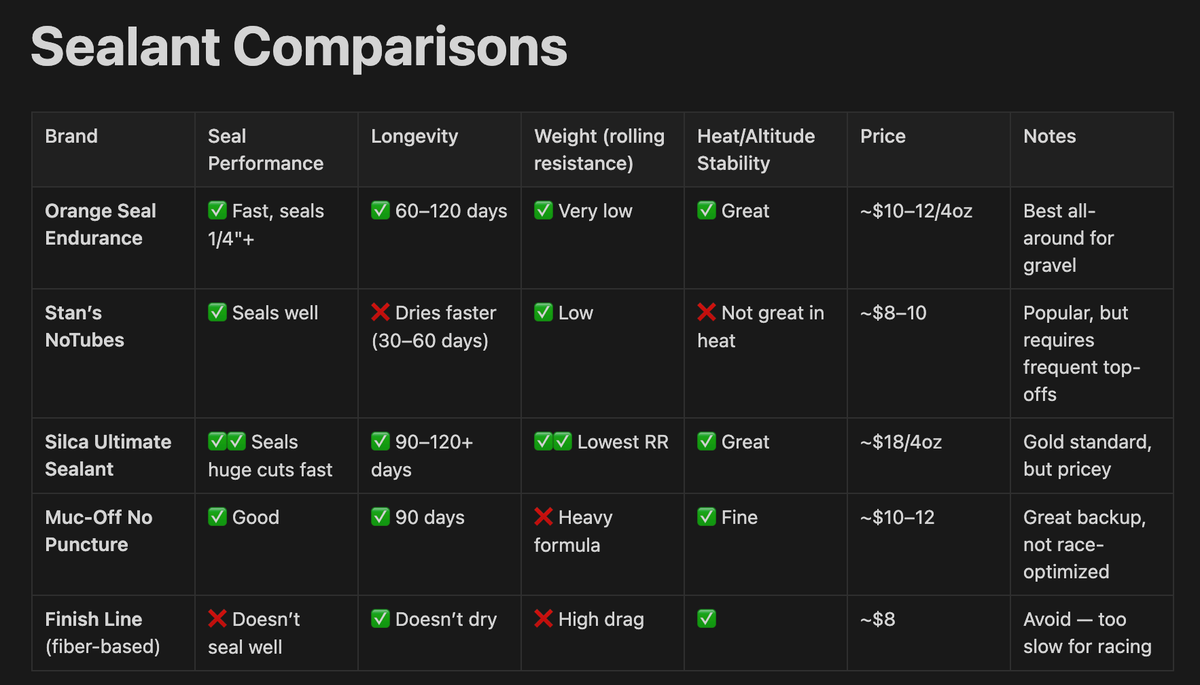Click the red X before 'Not great in heat'

pyautogui.click(x=707, y=313)
